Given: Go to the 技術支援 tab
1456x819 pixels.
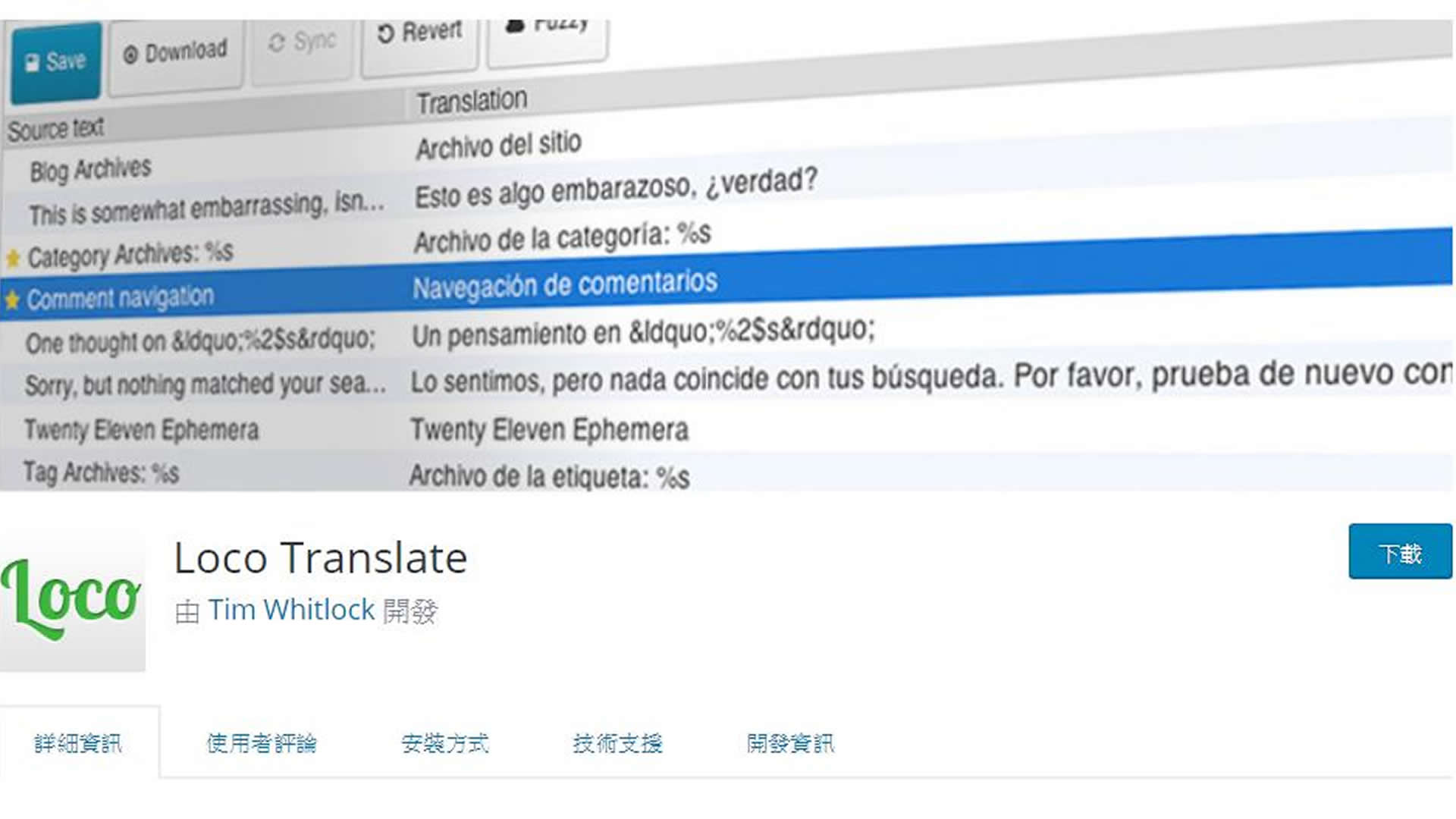Looking at the screenshot, I should pyautogui.click(x=618, y=743).
